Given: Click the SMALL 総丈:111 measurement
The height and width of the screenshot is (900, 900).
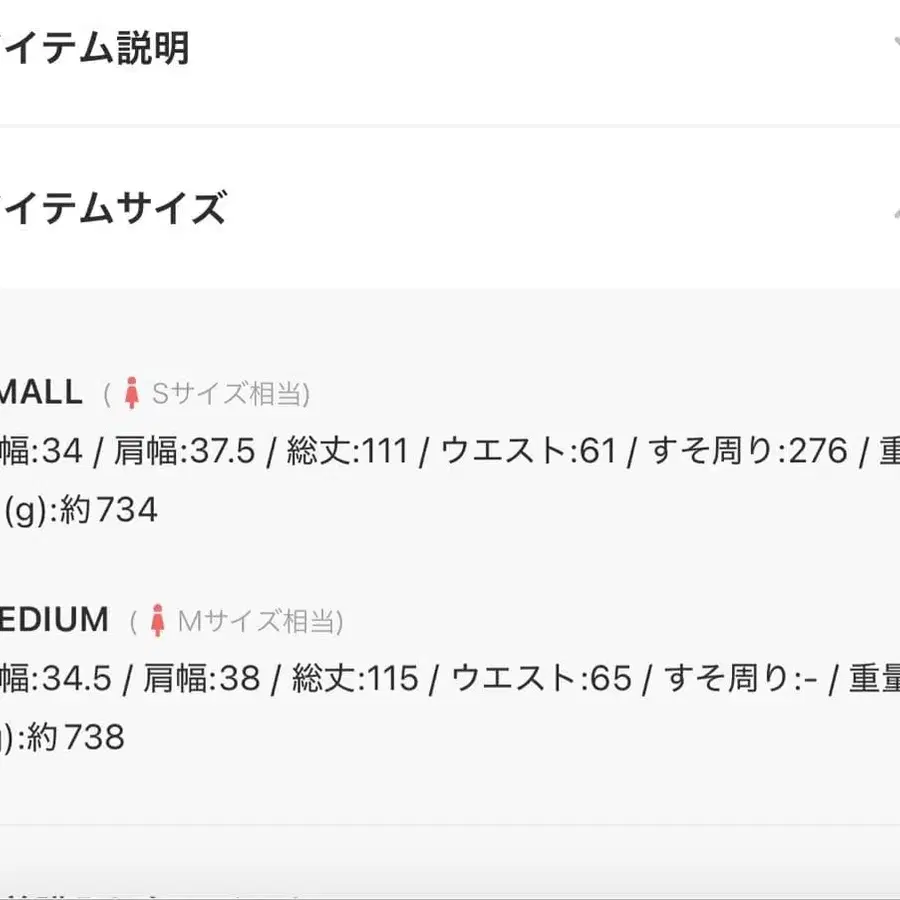Looking at the screenshot, I should pyautogui.click(x=347, y=451).
